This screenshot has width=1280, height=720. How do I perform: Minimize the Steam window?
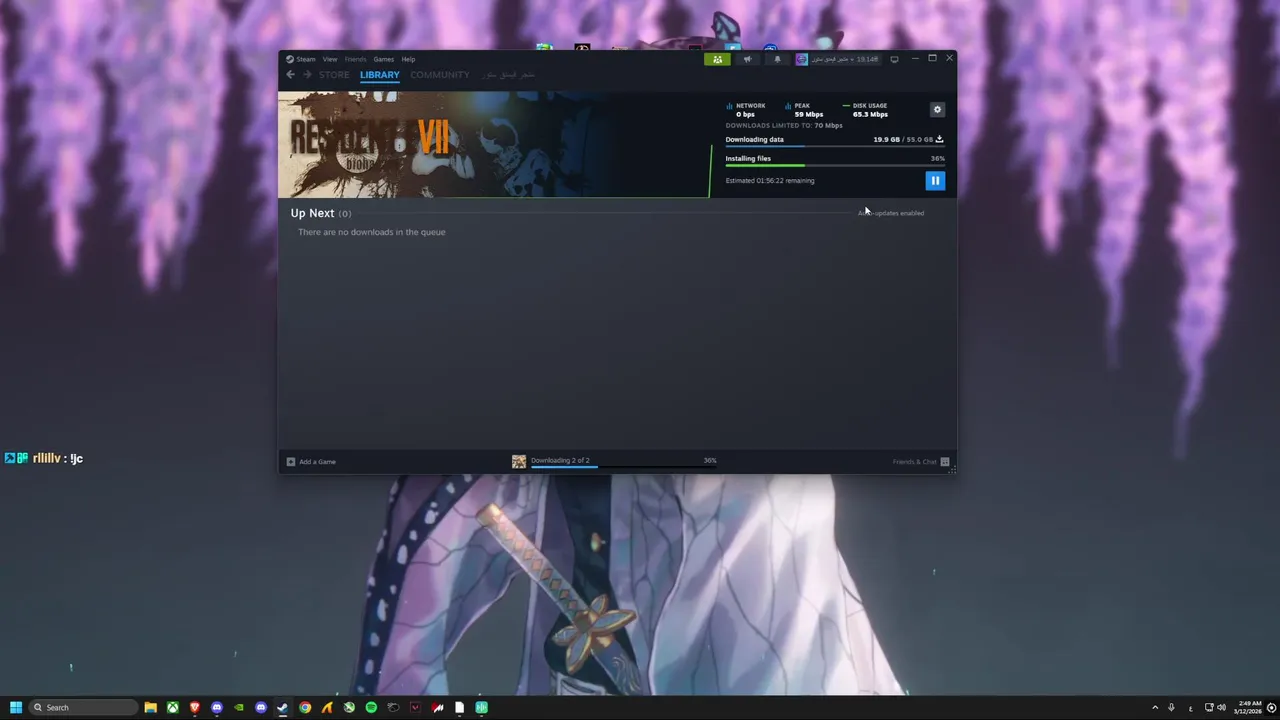914,59
